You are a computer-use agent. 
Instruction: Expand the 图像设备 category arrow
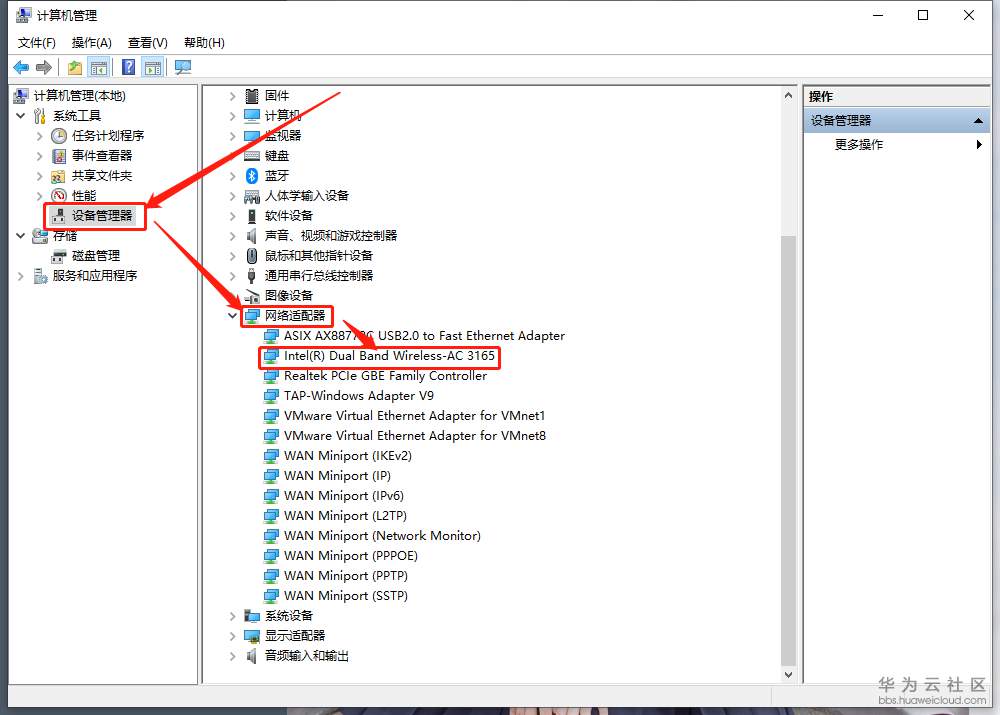(232, 295)
